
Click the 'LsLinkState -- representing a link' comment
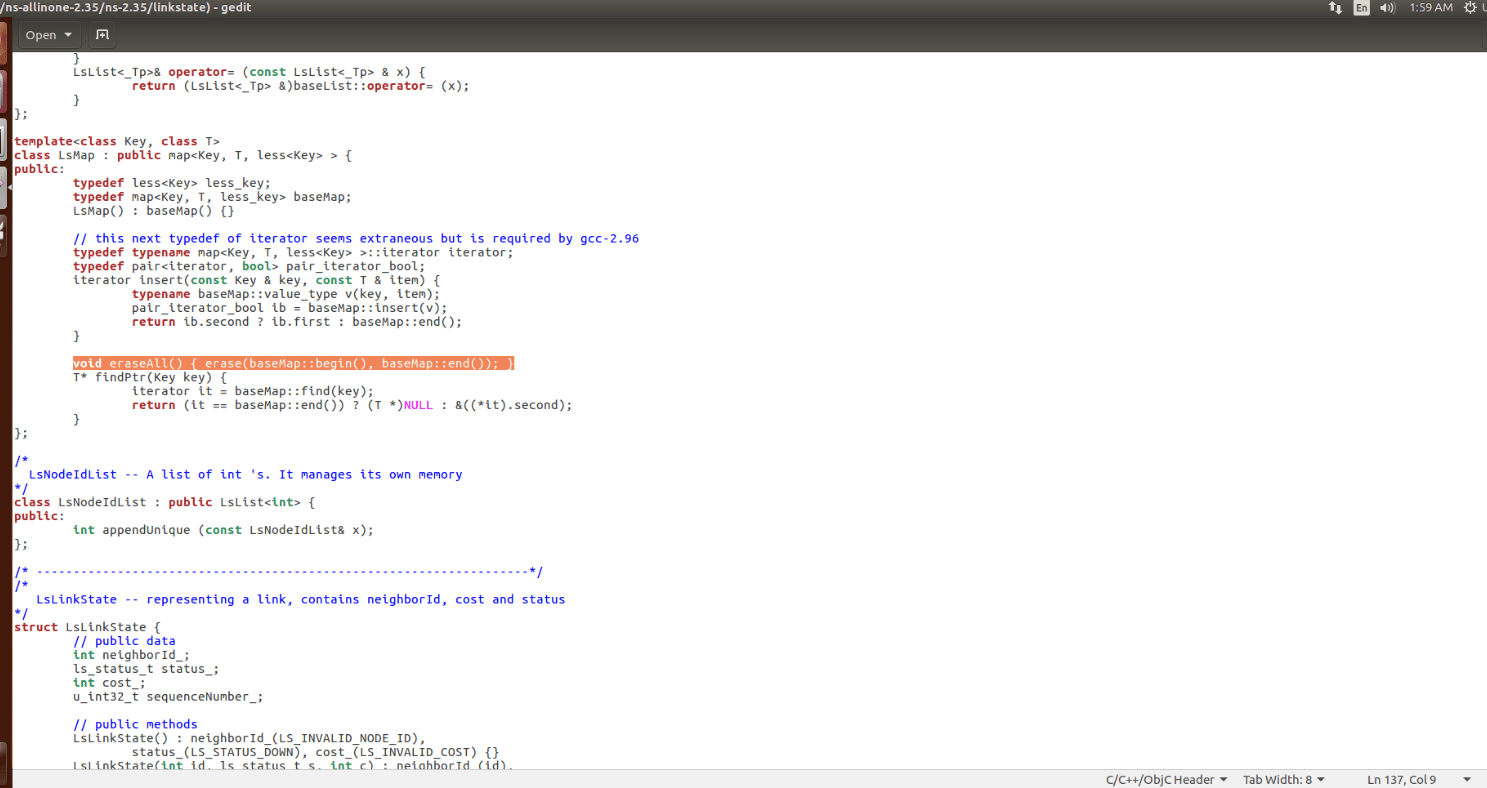coord(301,599)
